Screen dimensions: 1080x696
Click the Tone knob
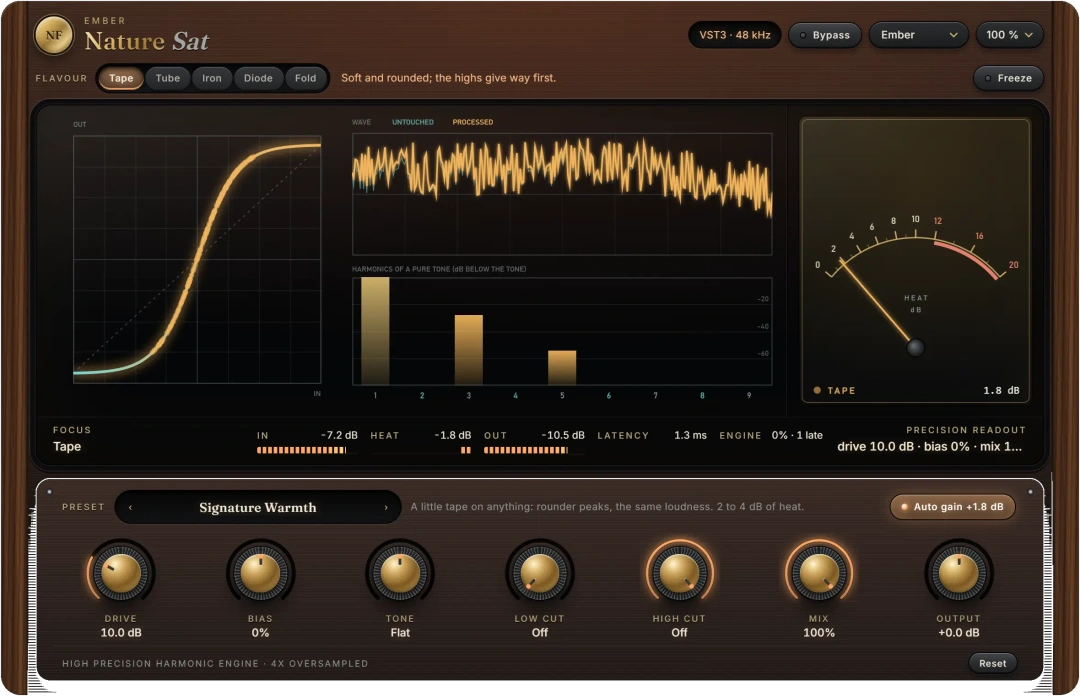(x=400, y=573)
